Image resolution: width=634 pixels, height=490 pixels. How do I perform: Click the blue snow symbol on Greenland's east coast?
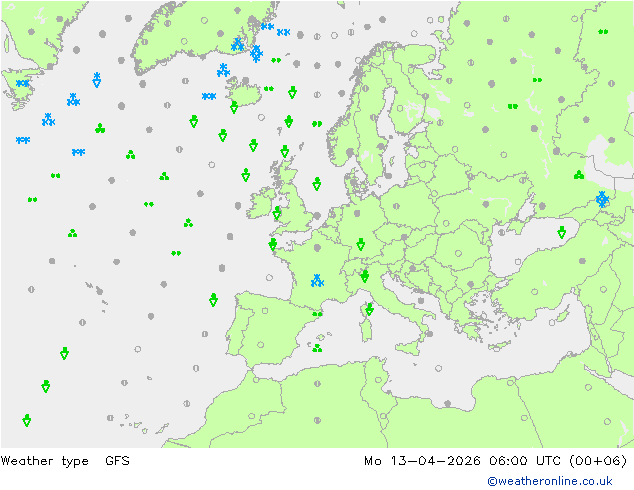pyautogui.click(x=237, y=45)
